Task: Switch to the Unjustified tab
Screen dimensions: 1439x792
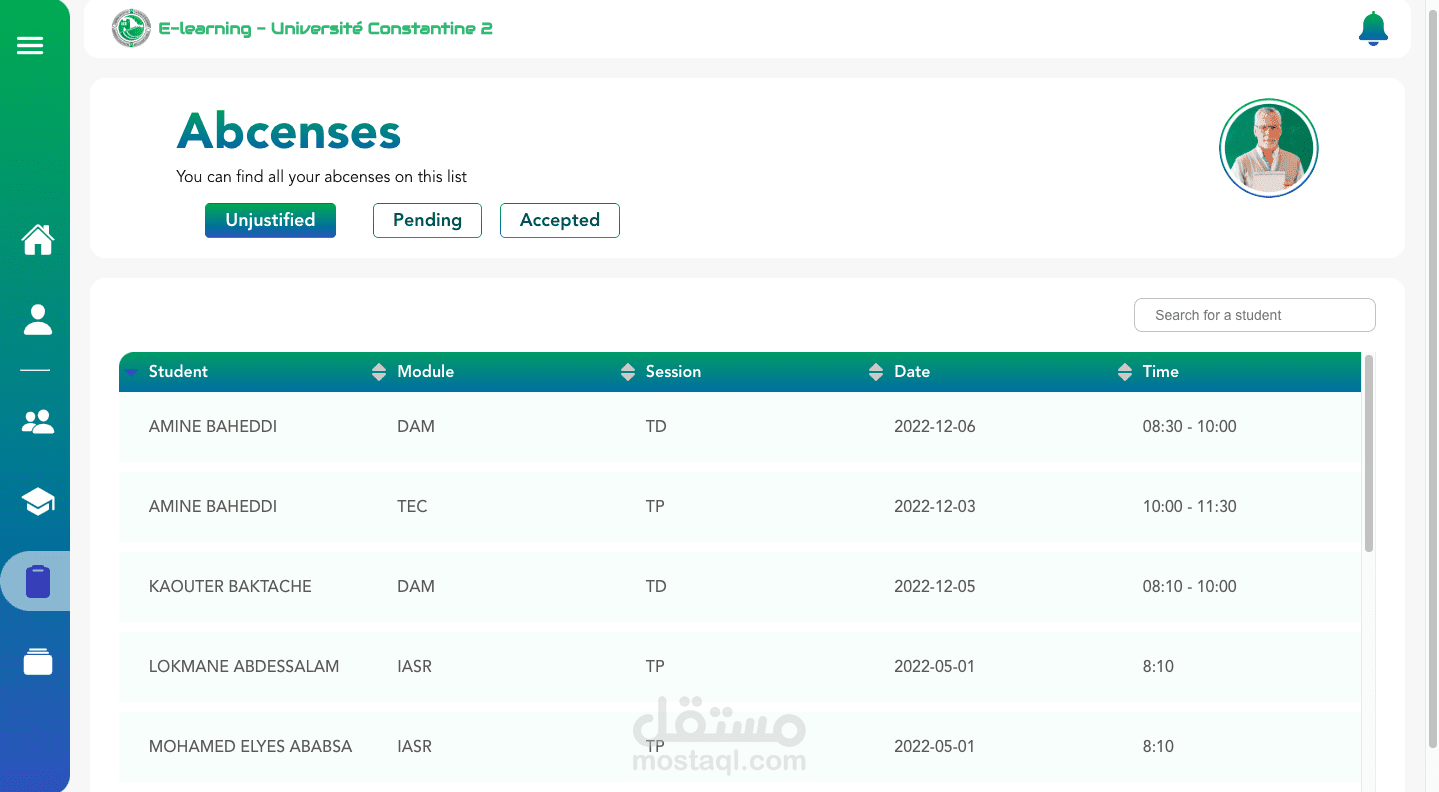Action: pos(270,220)
